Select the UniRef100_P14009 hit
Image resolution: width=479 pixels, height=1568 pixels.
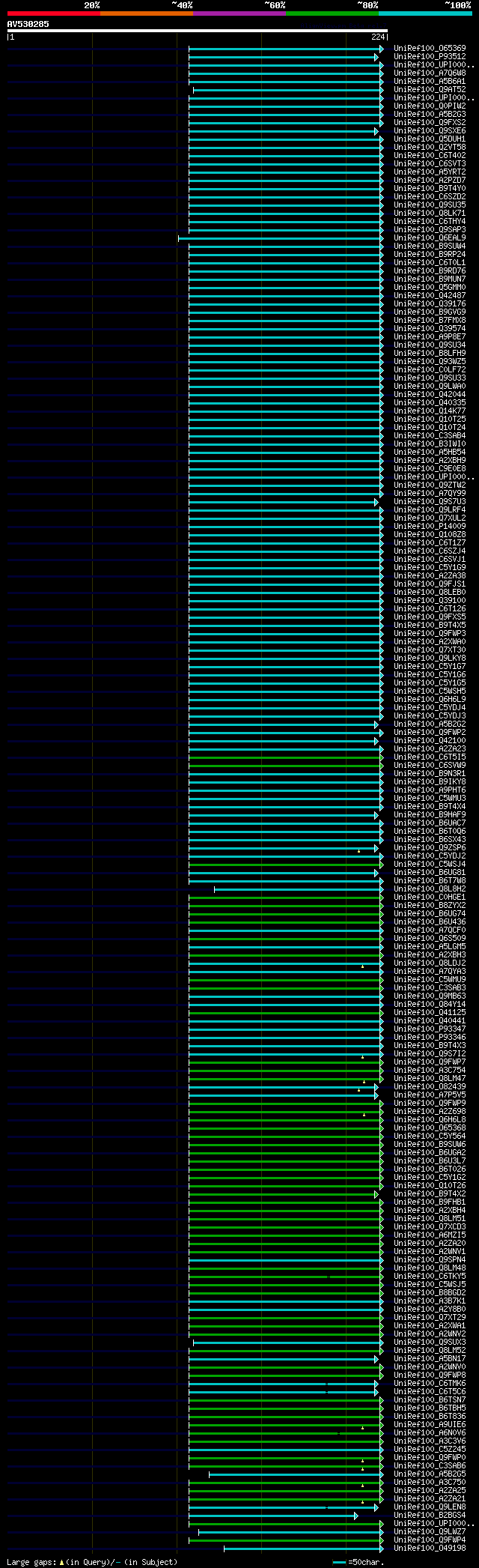pyautogui.click(x=430, y=527)
